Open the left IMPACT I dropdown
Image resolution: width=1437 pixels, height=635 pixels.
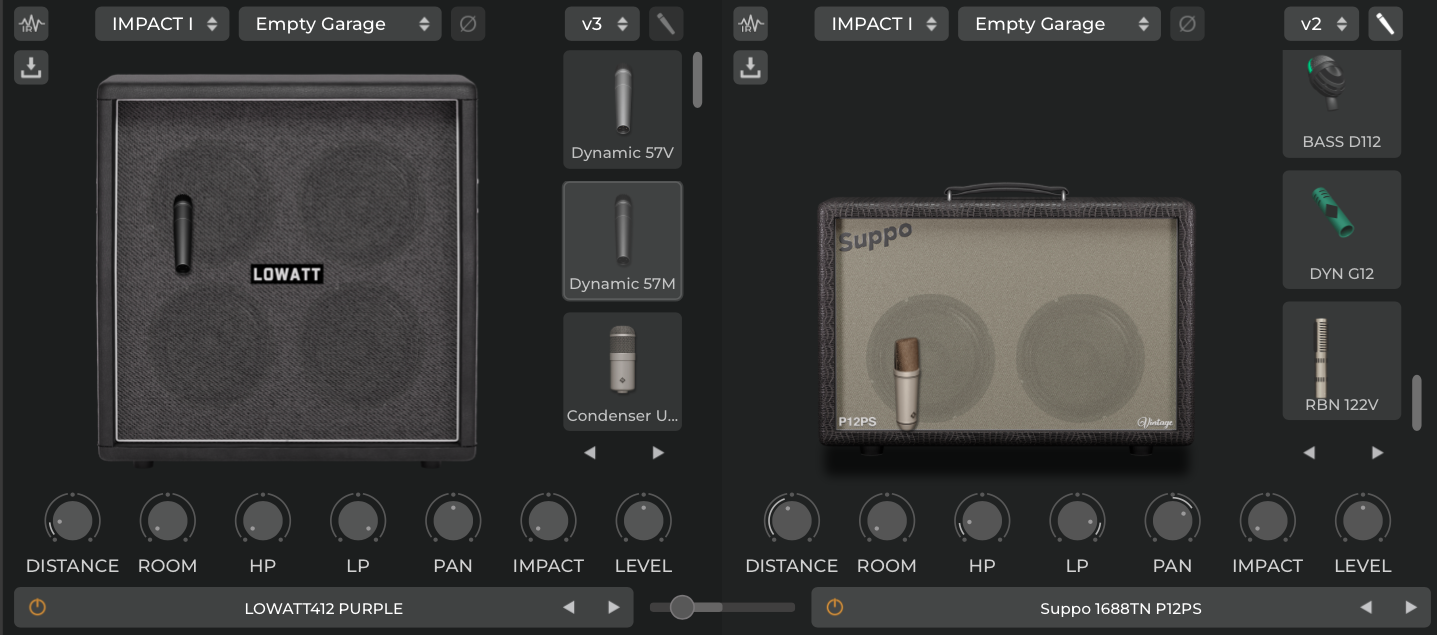point(162,24)
